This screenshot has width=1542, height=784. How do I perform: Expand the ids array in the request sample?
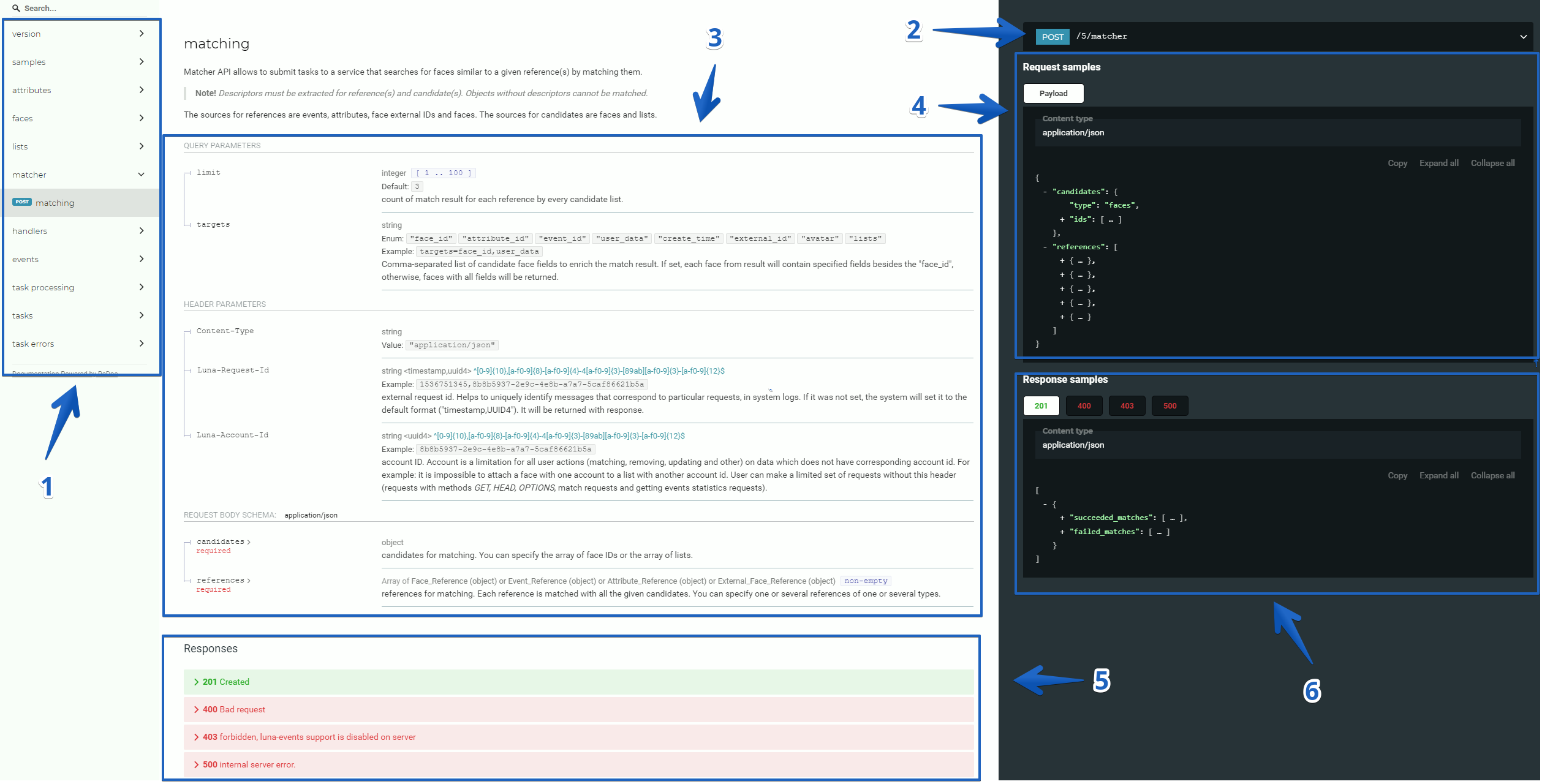click(1062, 219)
